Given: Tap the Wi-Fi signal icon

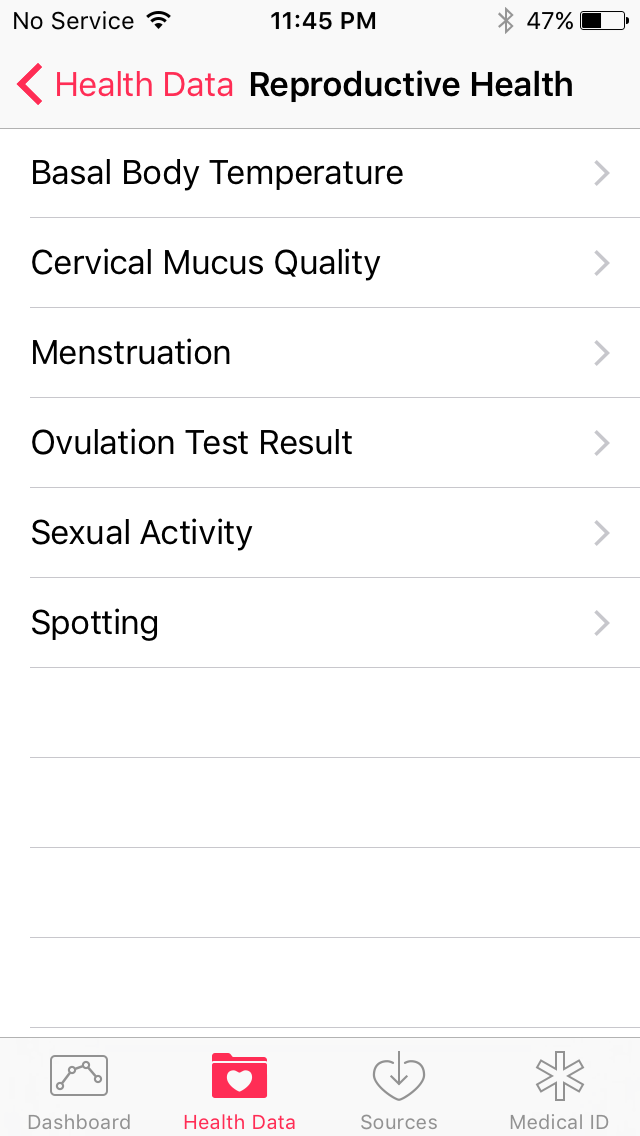Looking at the screenshot, I should point(158,21).
